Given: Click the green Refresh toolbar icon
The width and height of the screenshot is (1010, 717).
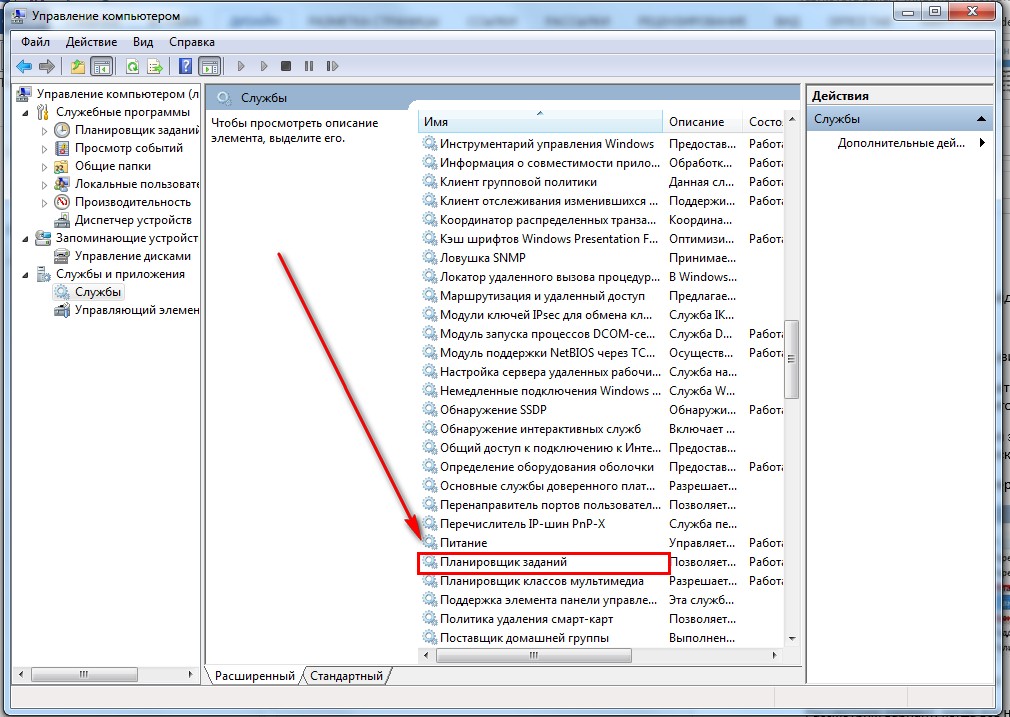Looking at the screenshot, I should (133, 66).
